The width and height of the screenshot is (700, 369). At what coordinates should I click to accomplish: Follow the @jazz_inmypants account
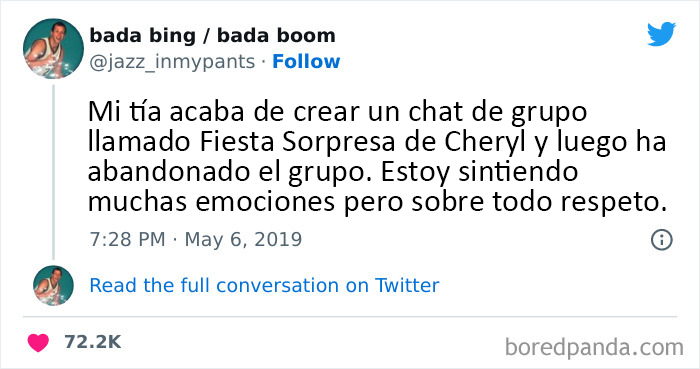(306, 62)
